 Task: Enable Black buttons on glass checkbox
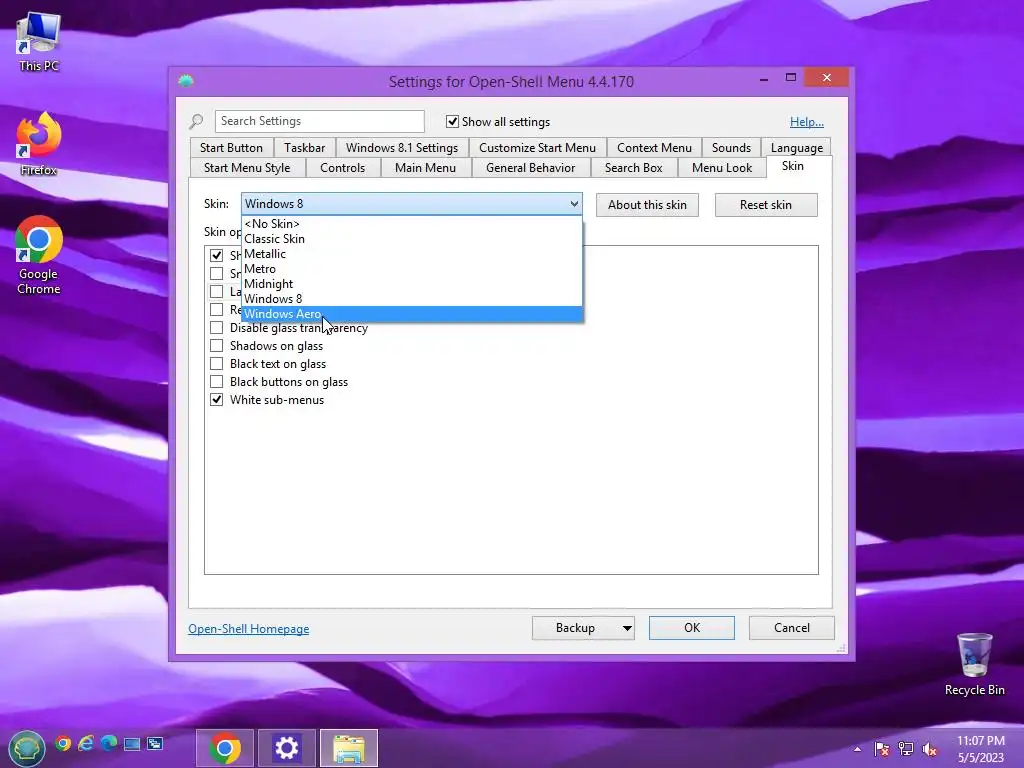[x=216, y=382]
